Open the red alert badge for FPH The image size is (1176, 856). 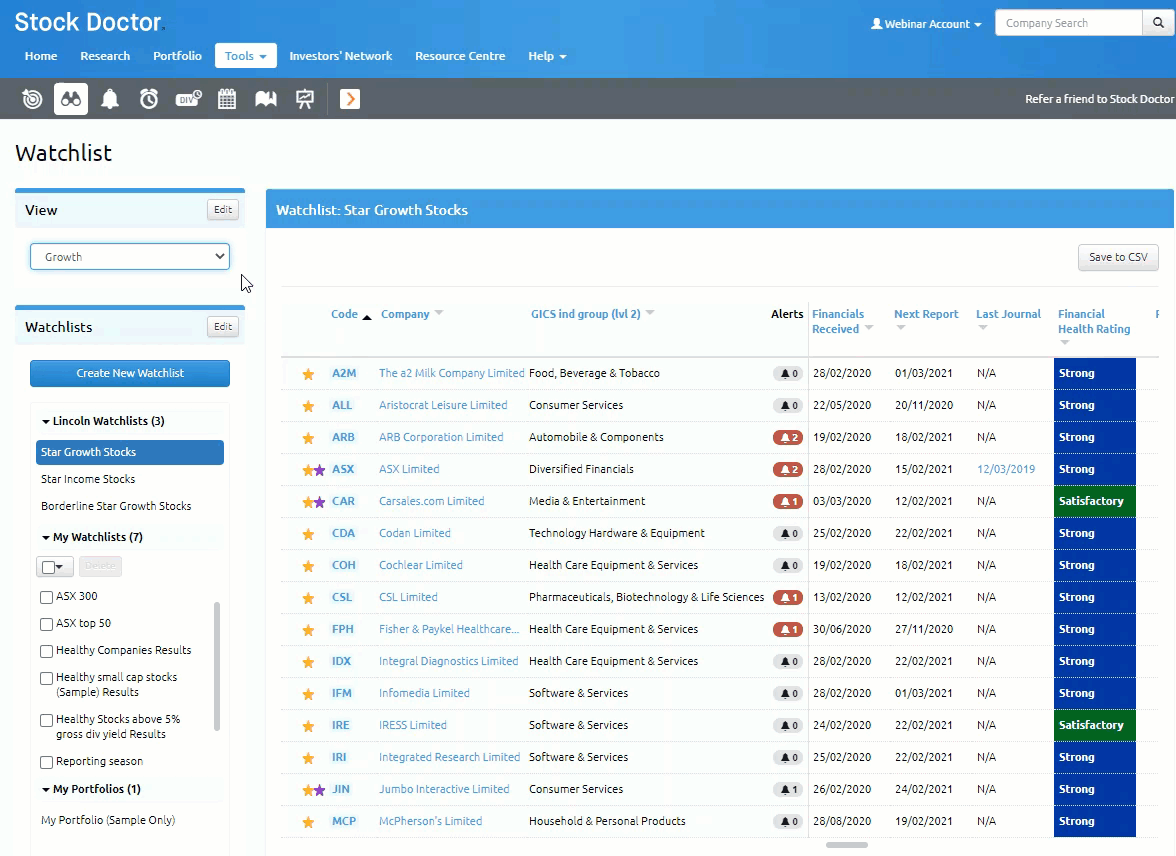788,629
